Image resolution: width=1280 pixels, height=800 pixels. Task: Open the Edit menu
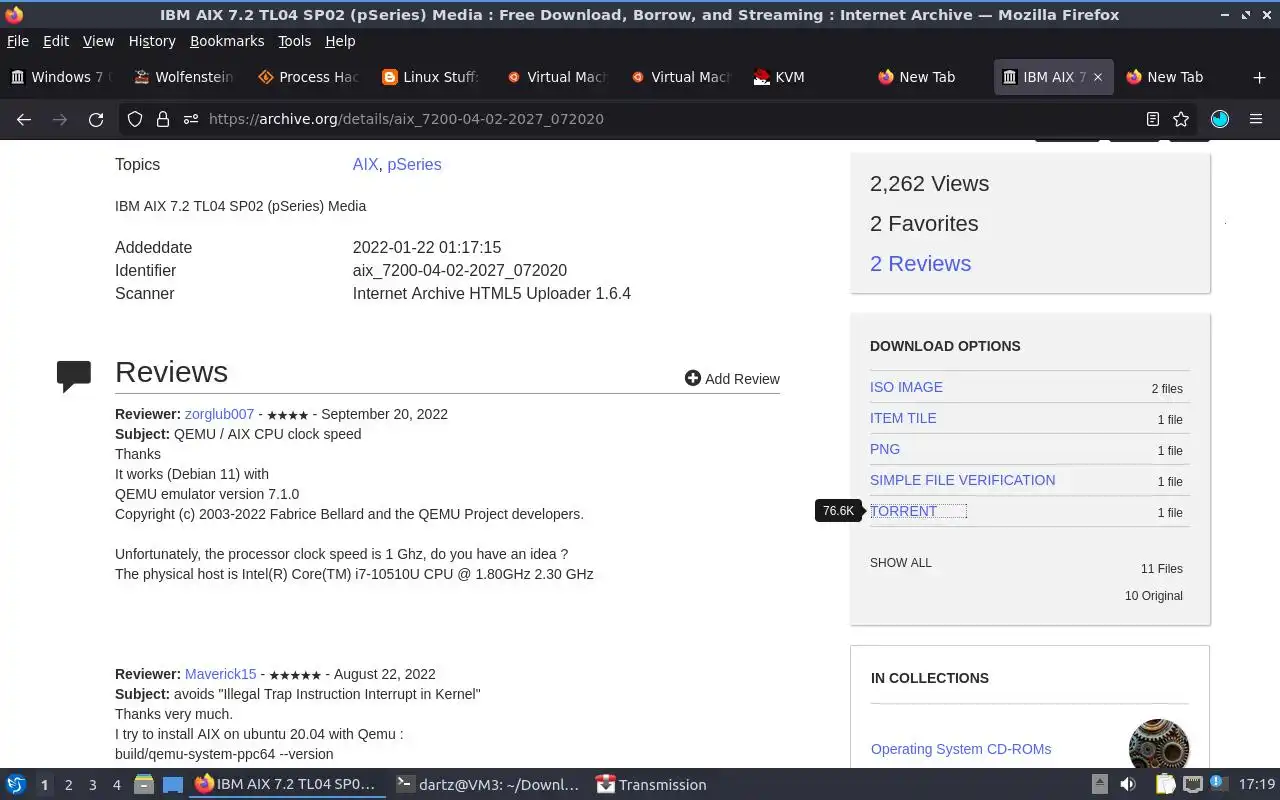click(x=56, y=41)
